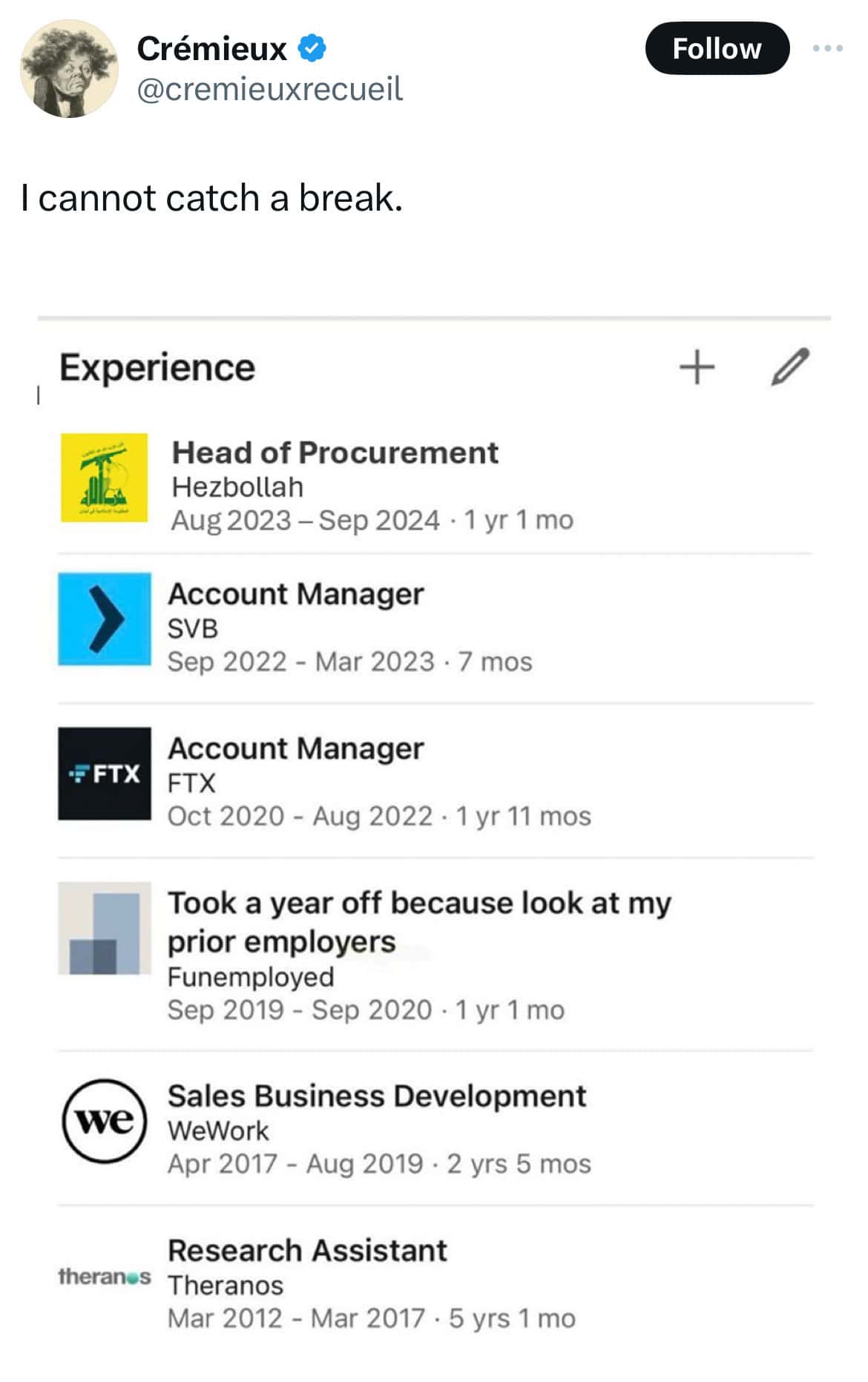Open the Head of Procurement entry

tap(335, 453)
